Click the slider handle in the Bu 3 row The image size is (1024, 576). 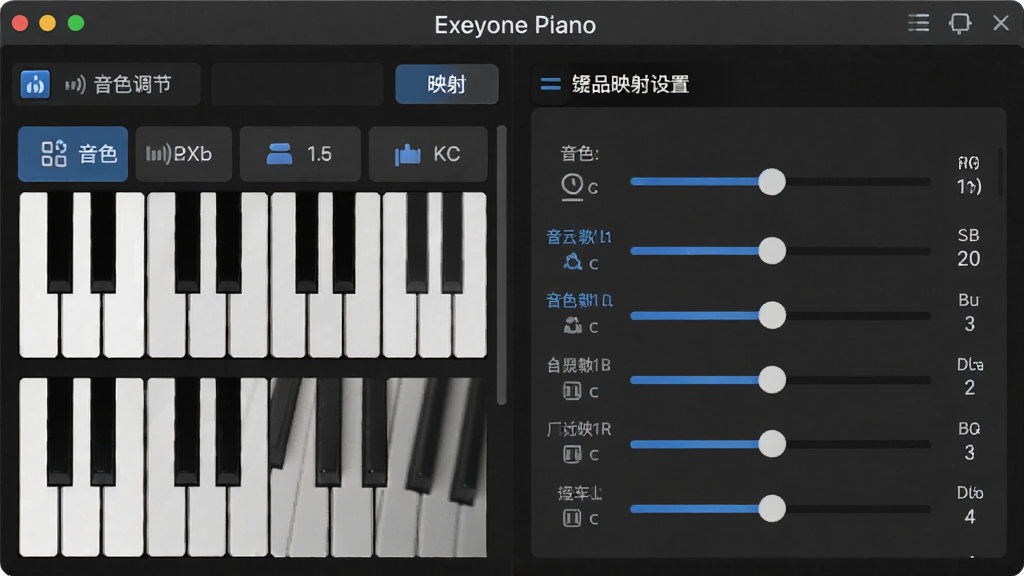[x=772, y=315]
